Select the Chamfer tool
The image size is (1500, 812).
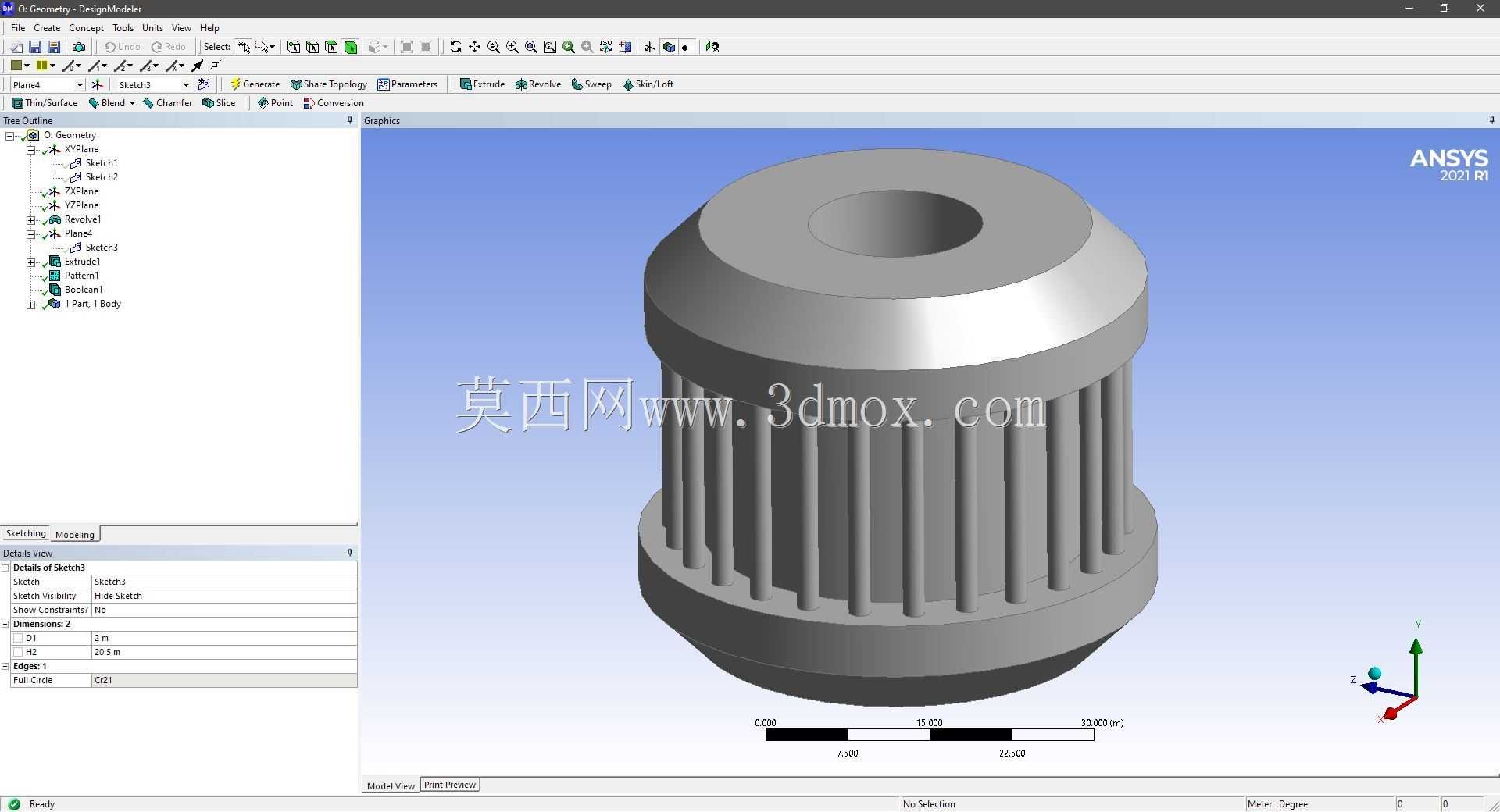(x=167, y=103)
